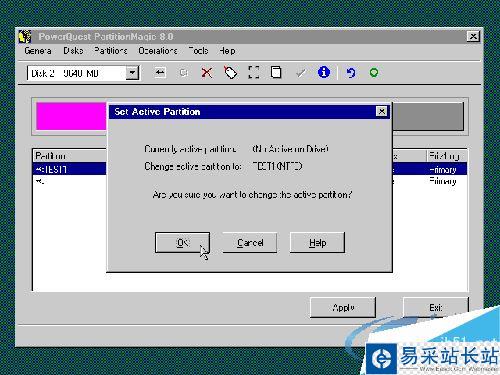Open the Tools menu

[x=199, y=51]
